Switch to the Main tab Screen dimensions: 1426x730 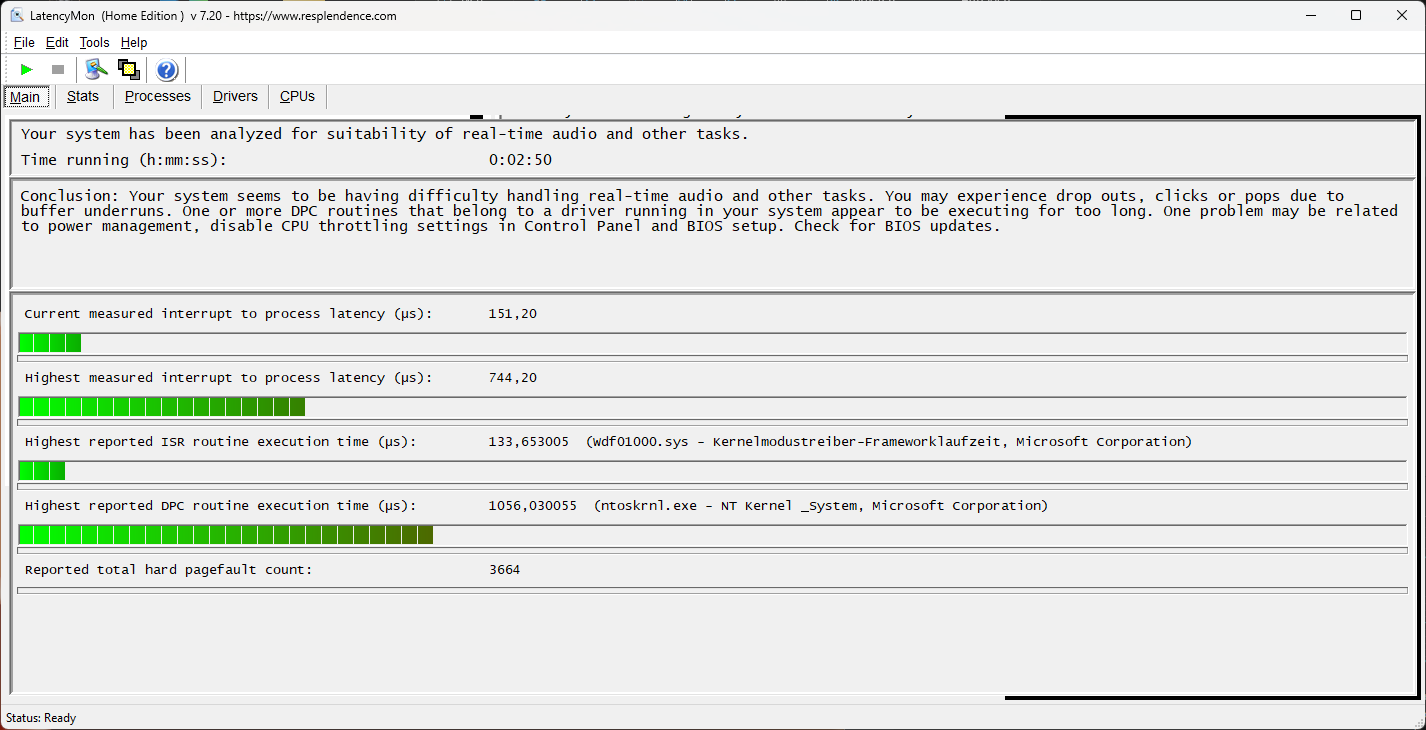click(25, 97)
